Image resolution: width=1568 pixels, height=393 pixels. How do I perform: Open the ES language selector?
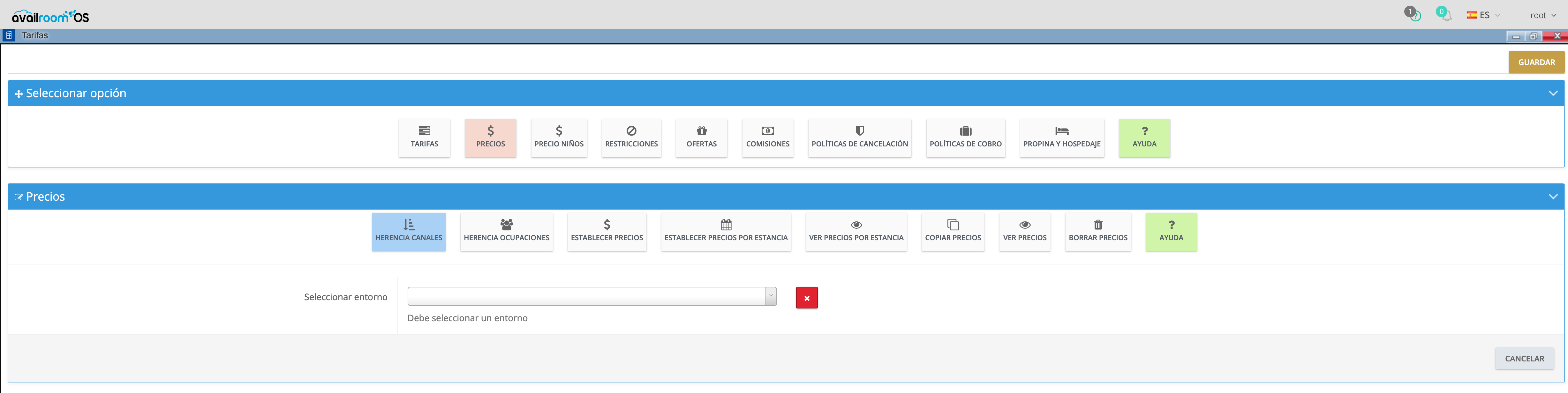coord(1483,15)
